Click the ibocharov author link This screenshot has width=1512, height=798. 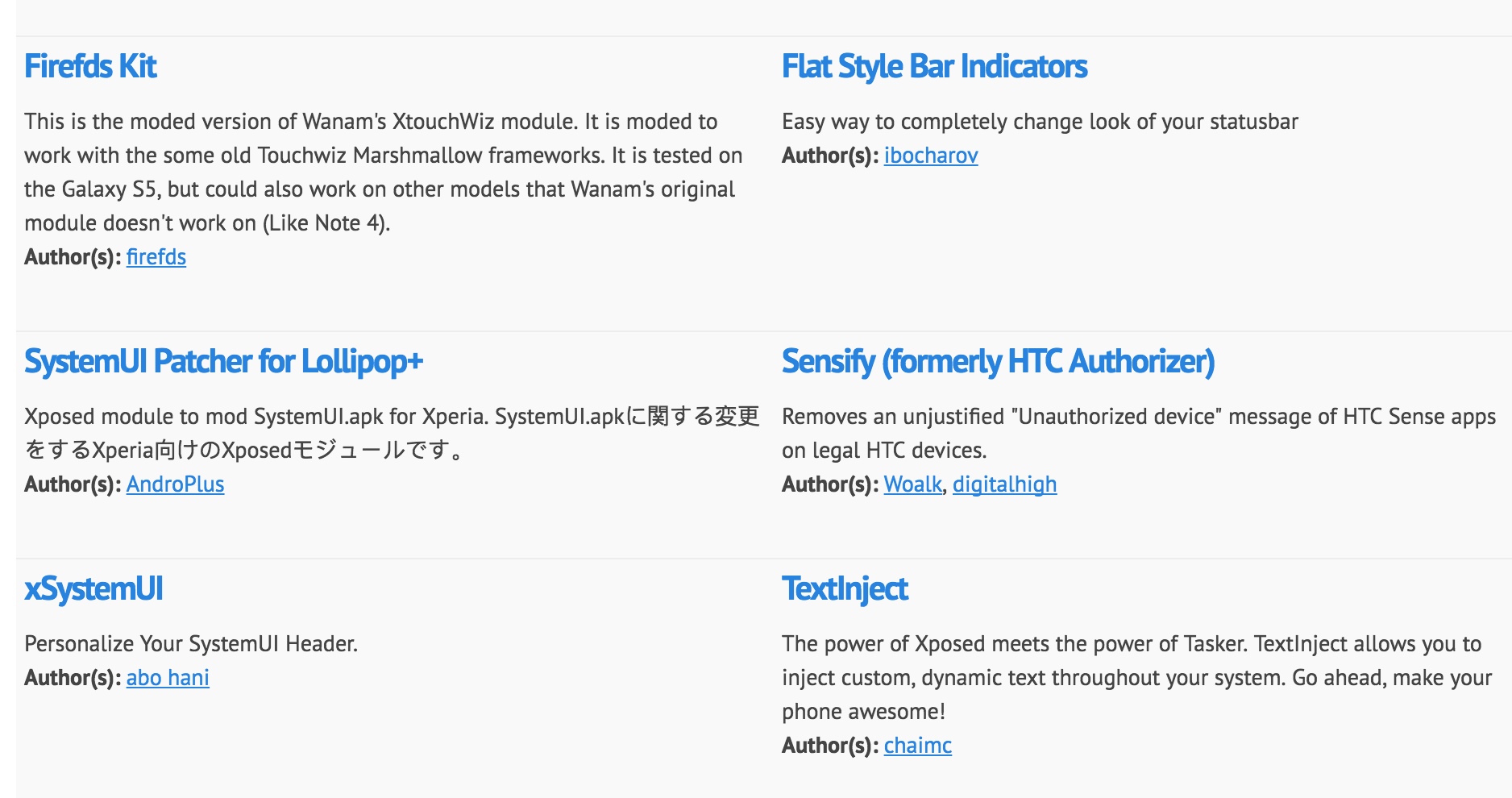pos(931,156)
